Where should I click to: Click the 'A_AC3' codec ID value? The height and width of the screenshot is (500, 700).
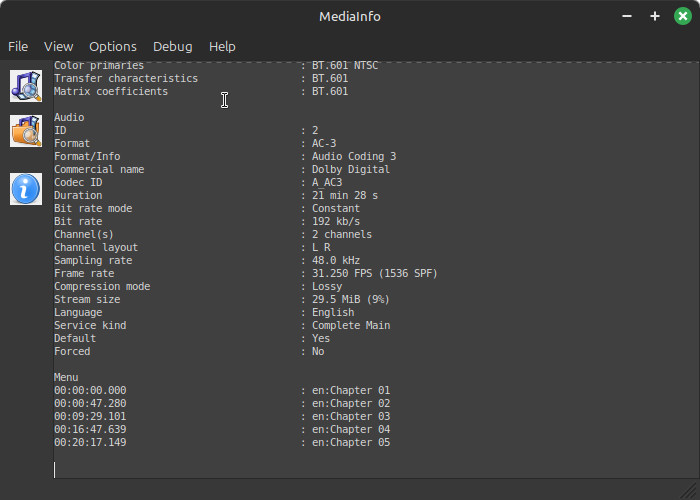(327, 182)
